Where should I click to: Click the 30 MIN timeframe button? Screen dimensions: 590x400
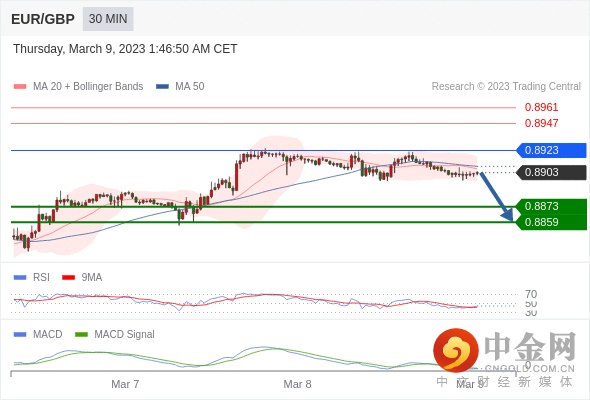(108, 19)
